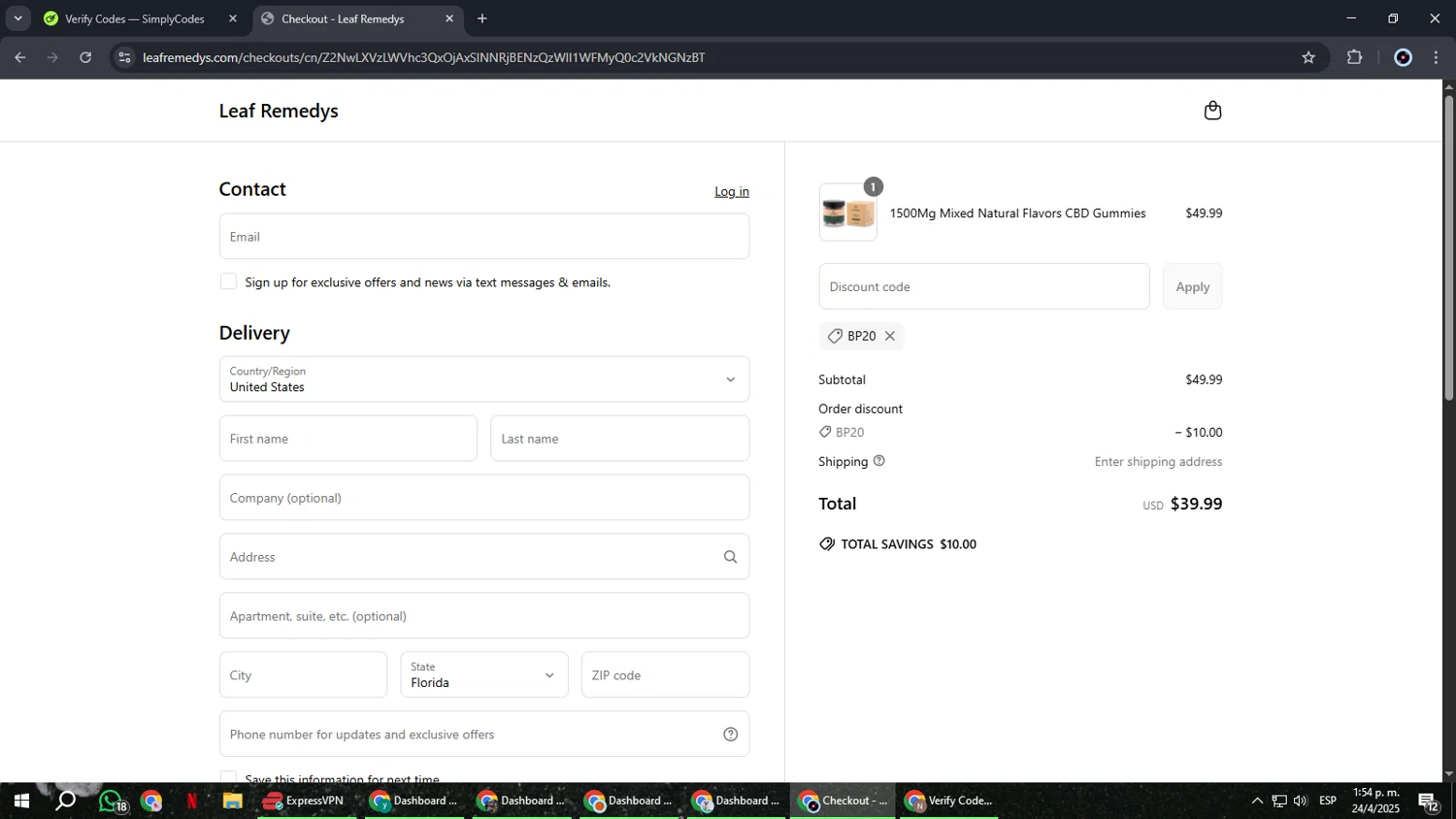Open the Country/Region dropdown

tap(484, 379)
